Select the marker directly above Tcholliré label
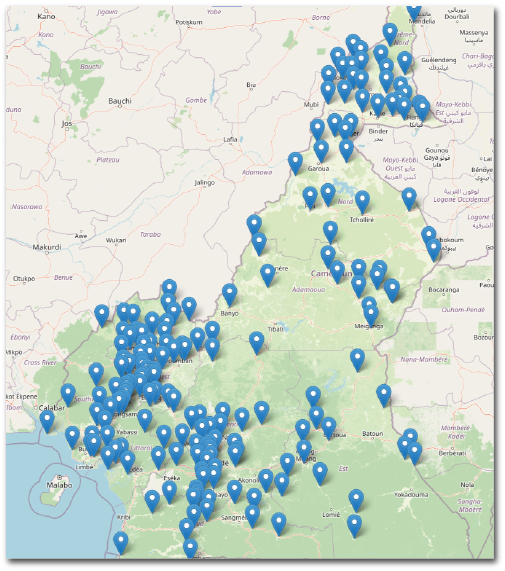This screenshot has height=571, width=505. [362, 202]
